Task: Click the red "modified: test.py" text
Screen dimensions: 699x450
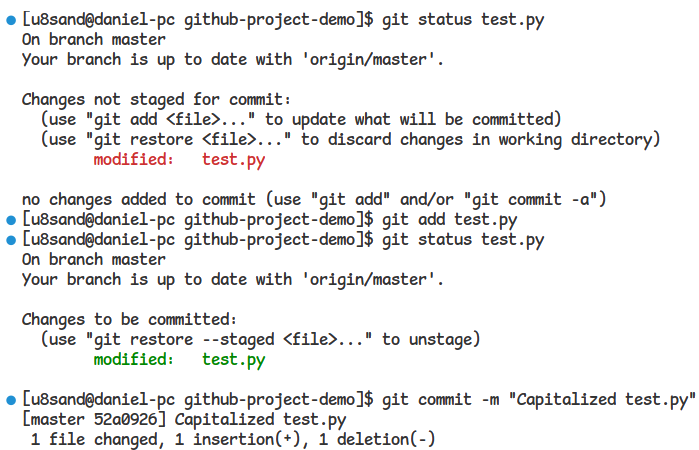Action: click(x=179, y=159)
